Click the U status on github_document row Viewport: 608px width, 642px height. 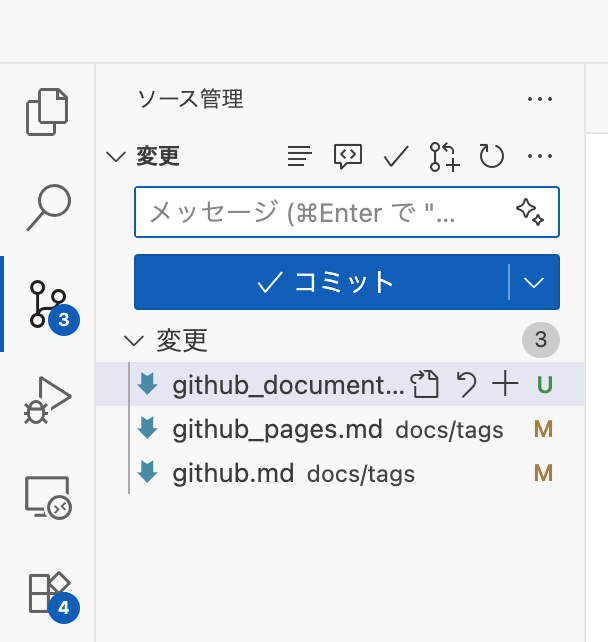(545, 384)
